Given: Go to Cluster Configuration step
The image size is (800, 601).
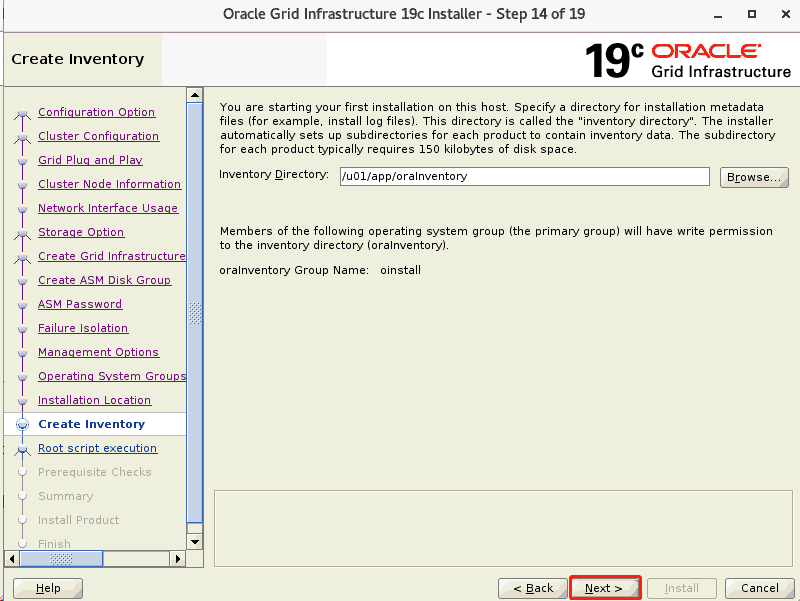Looking at the screenshot, I should [98, 136].
